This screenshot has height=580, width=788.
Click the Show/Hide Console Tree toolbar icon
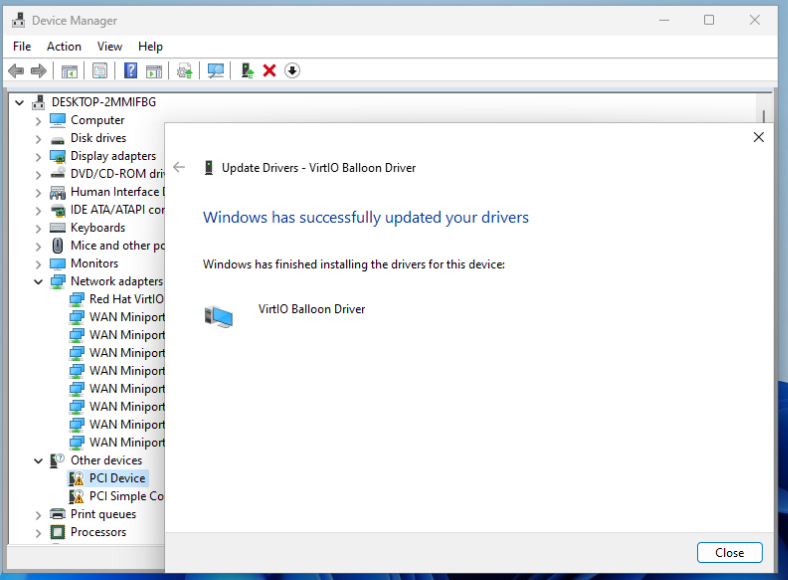point(70,71)
